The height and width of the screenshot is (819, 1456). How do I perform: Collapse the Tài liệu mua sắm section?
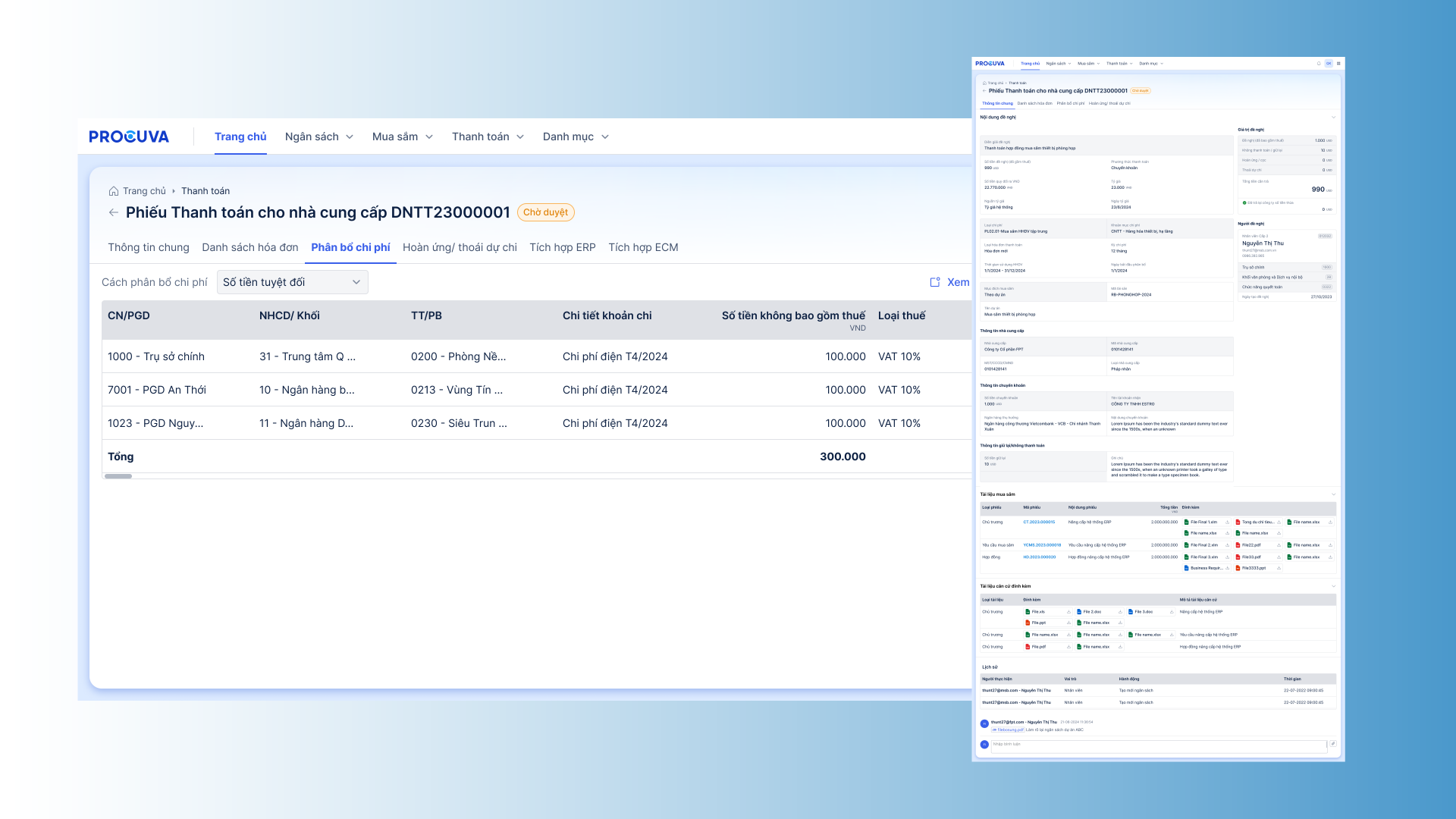tap(1334, 494)
